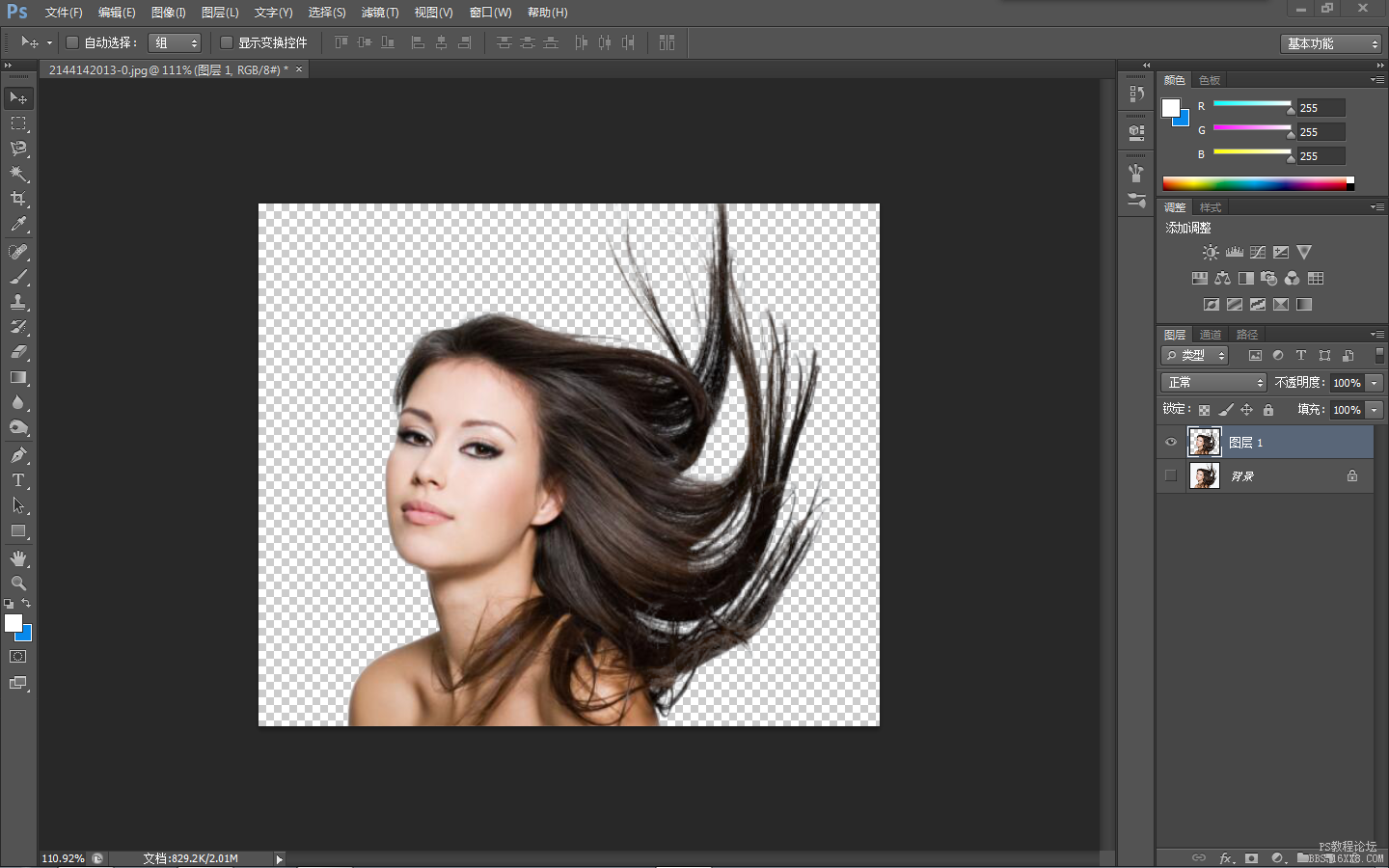The image size is (1389, 868).
Task: Select the Eraser tool
Action: pos(18,352)
